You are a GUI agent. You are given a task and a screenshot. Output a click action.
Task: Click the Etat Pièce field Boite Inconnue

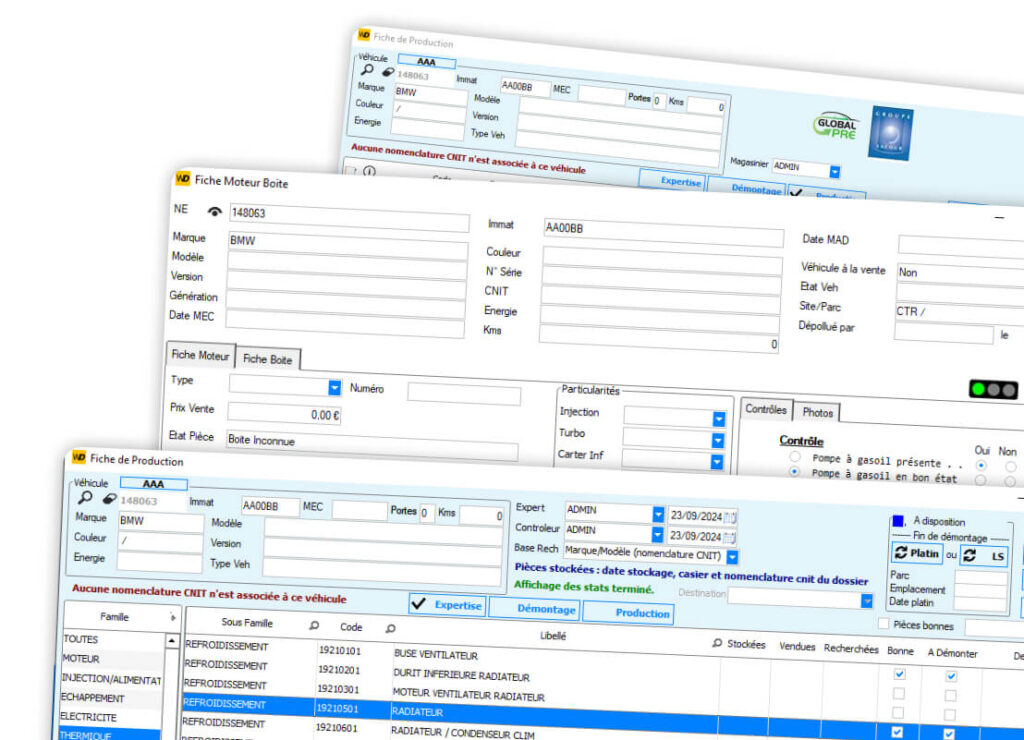click(x=372, y=445)
